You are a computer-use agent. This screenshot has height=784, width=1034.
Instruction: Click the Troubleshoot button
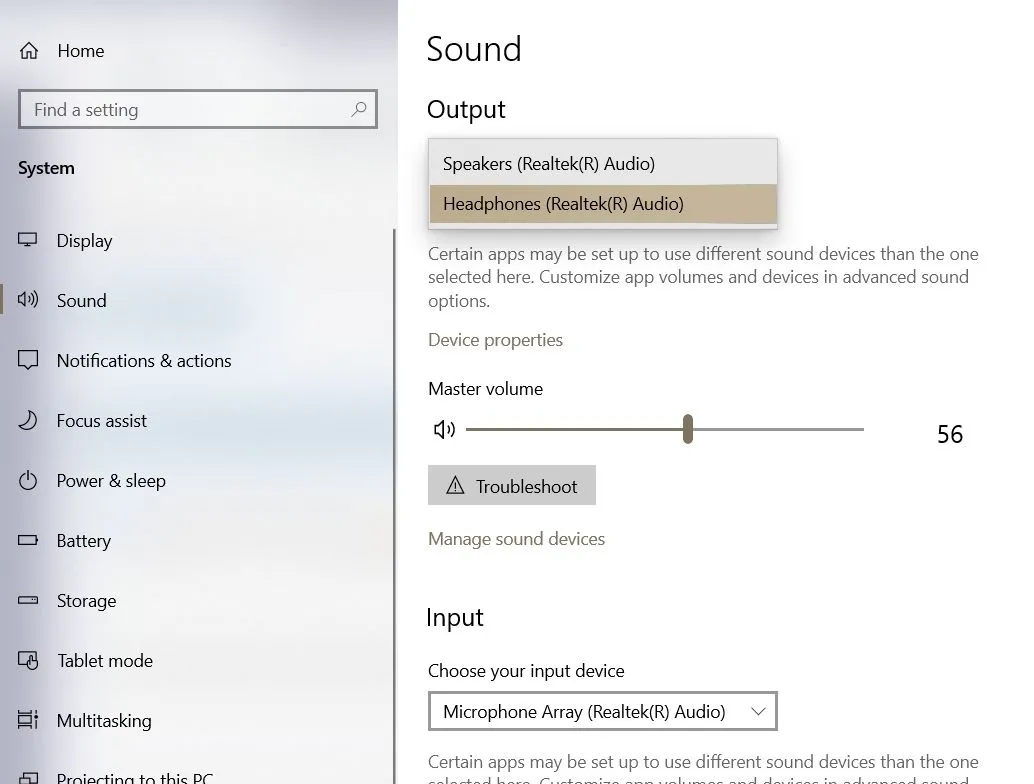point(512,486)
